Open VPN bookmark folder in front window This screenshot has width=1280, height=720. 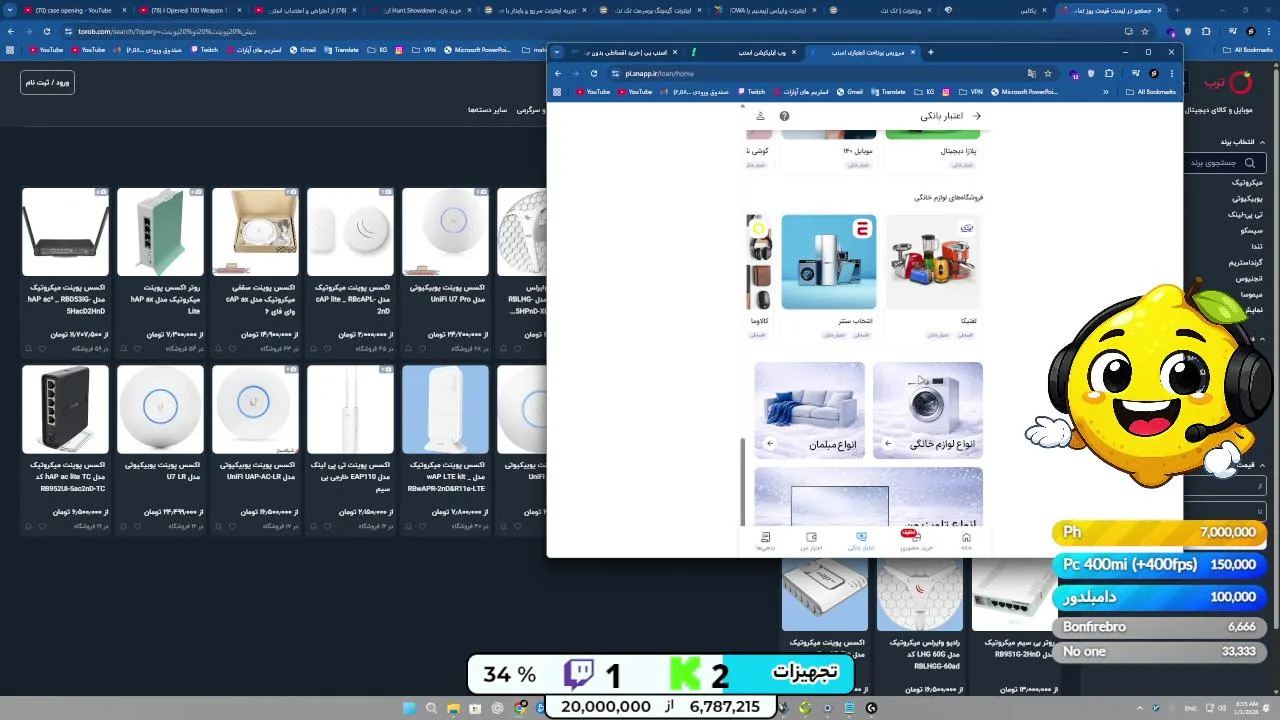972,92
